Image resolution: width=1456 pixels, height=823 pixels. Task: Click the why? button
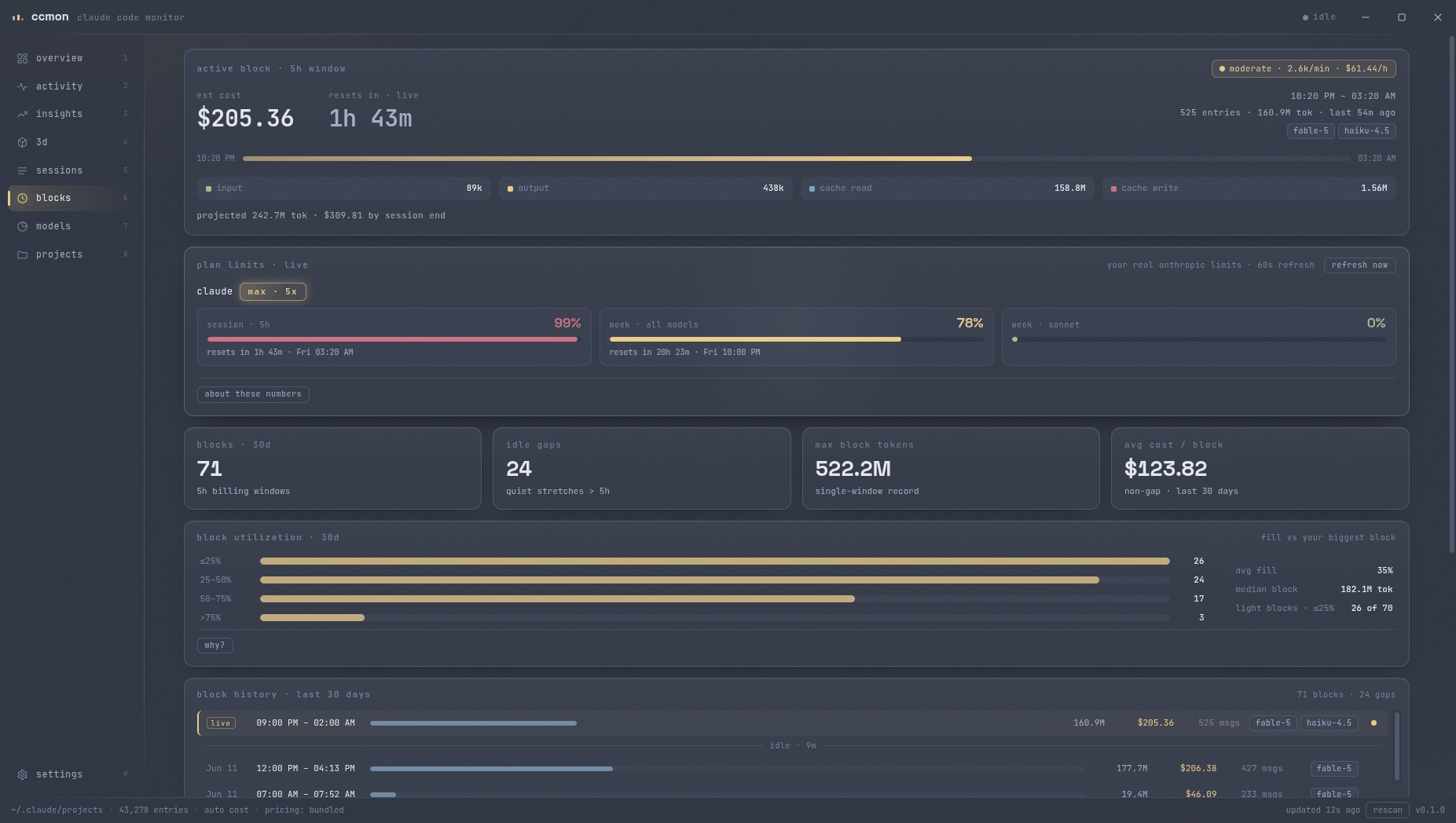(x=215, y=646)
